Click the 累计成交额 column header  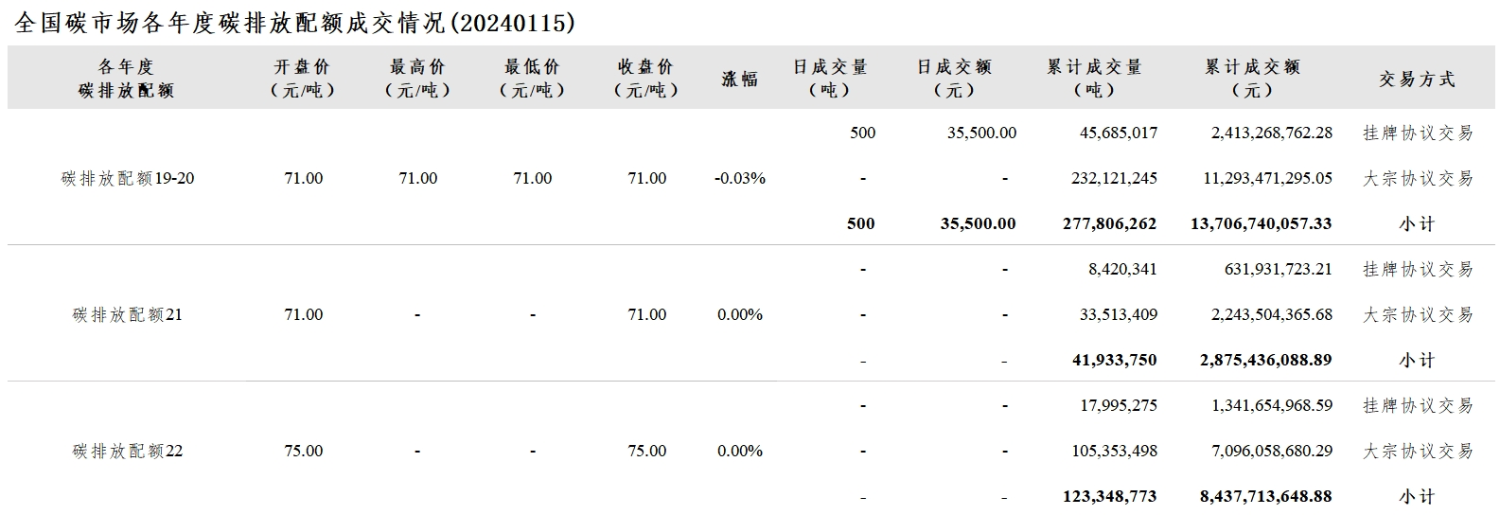[1252, 79]
